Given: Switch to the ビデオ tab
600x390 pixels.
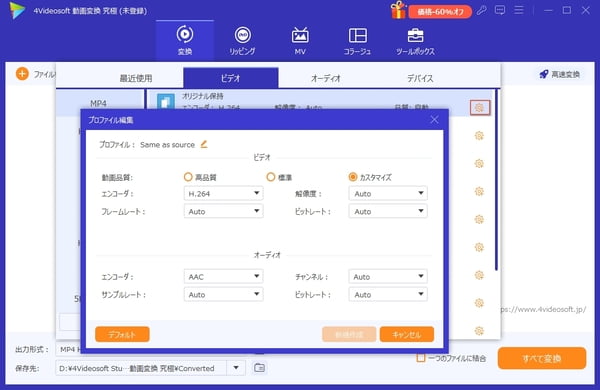Looking at the screenshot, I should click(x=231, y=78).
